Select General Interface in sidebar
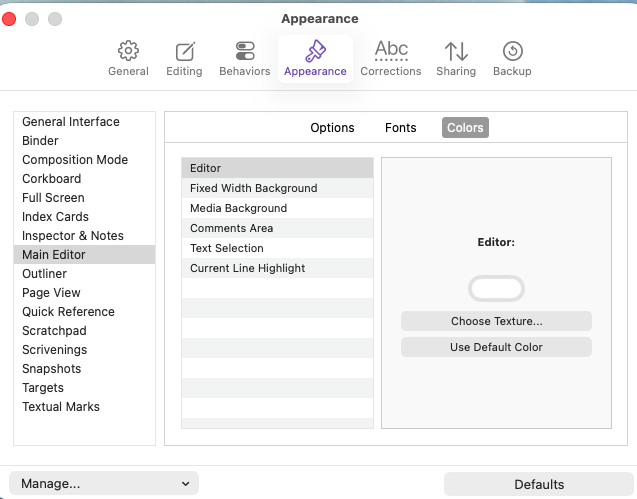The width and height of the screenshot is (637, 499). click(x=84, y=121)
